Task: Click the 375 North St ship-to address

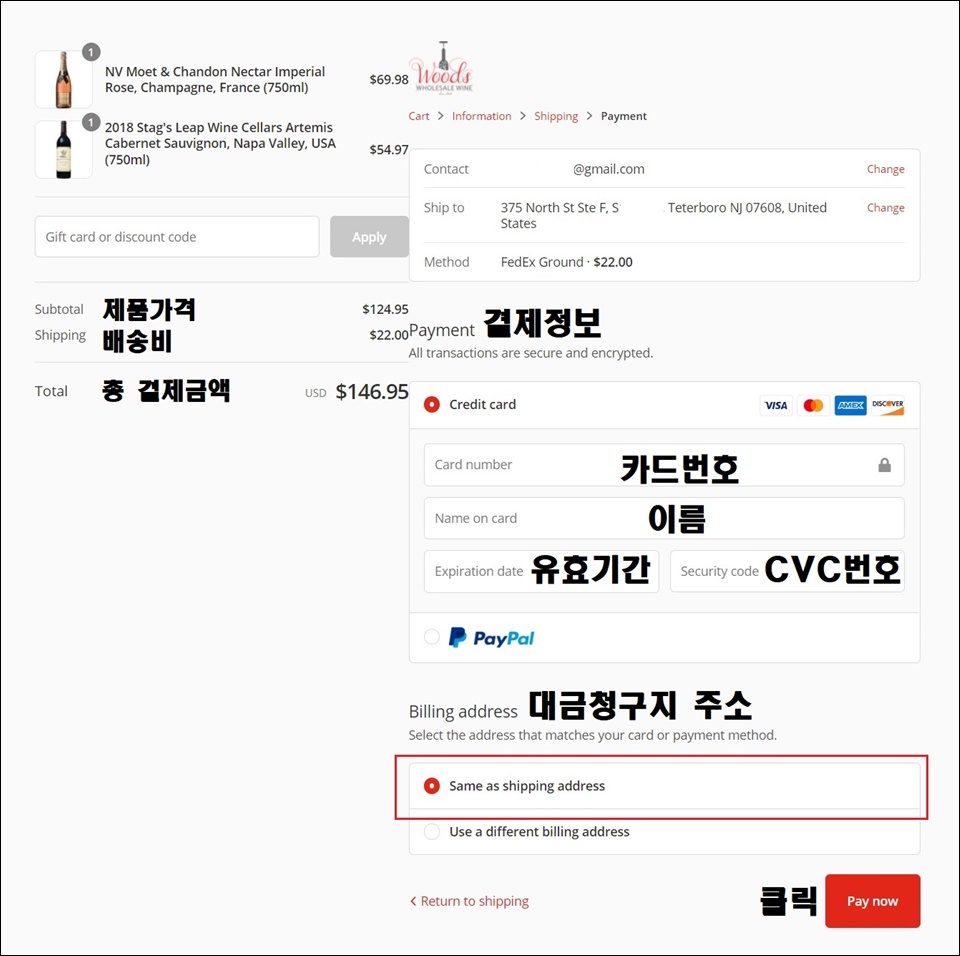Action: (664, 215)
